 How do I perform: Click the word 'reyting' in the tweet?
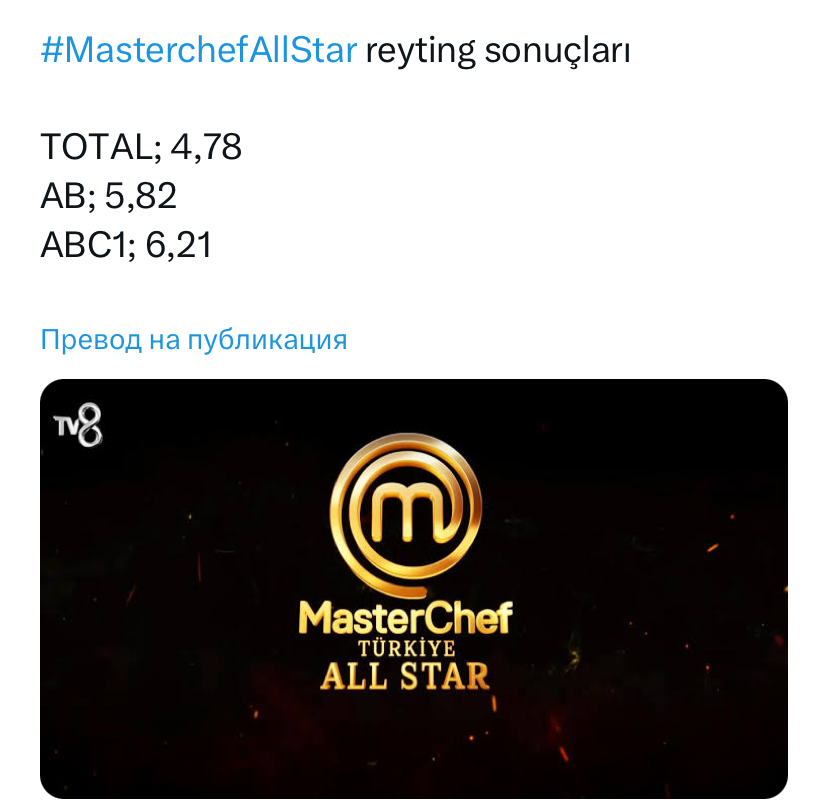[x=421, y=51]
